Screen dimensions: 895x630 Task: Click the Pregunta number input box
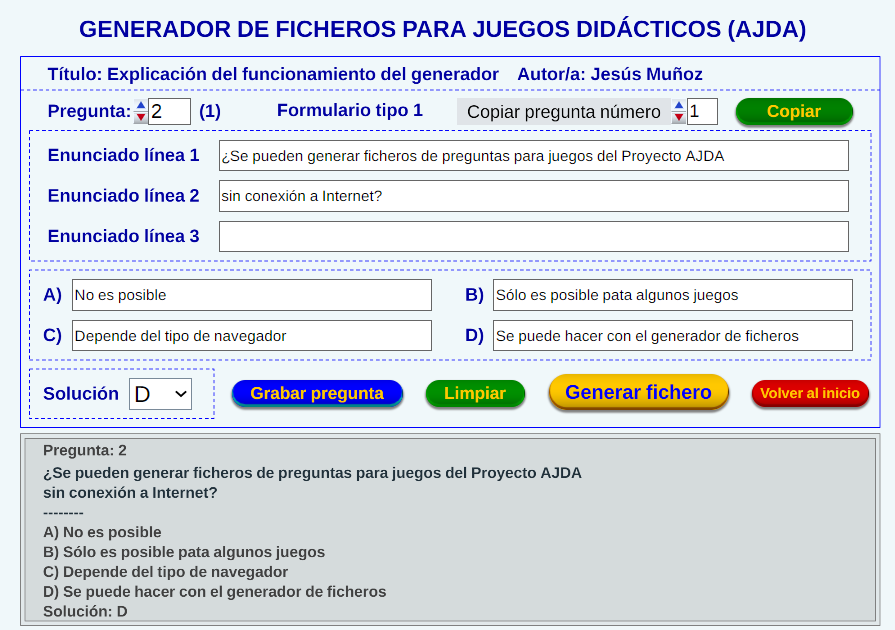pos(169,111)
